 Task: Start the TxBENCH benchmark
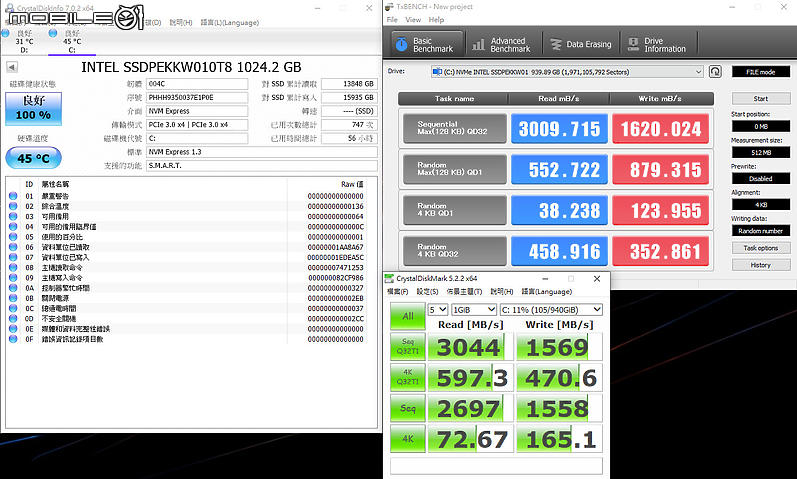click(761, 99)
